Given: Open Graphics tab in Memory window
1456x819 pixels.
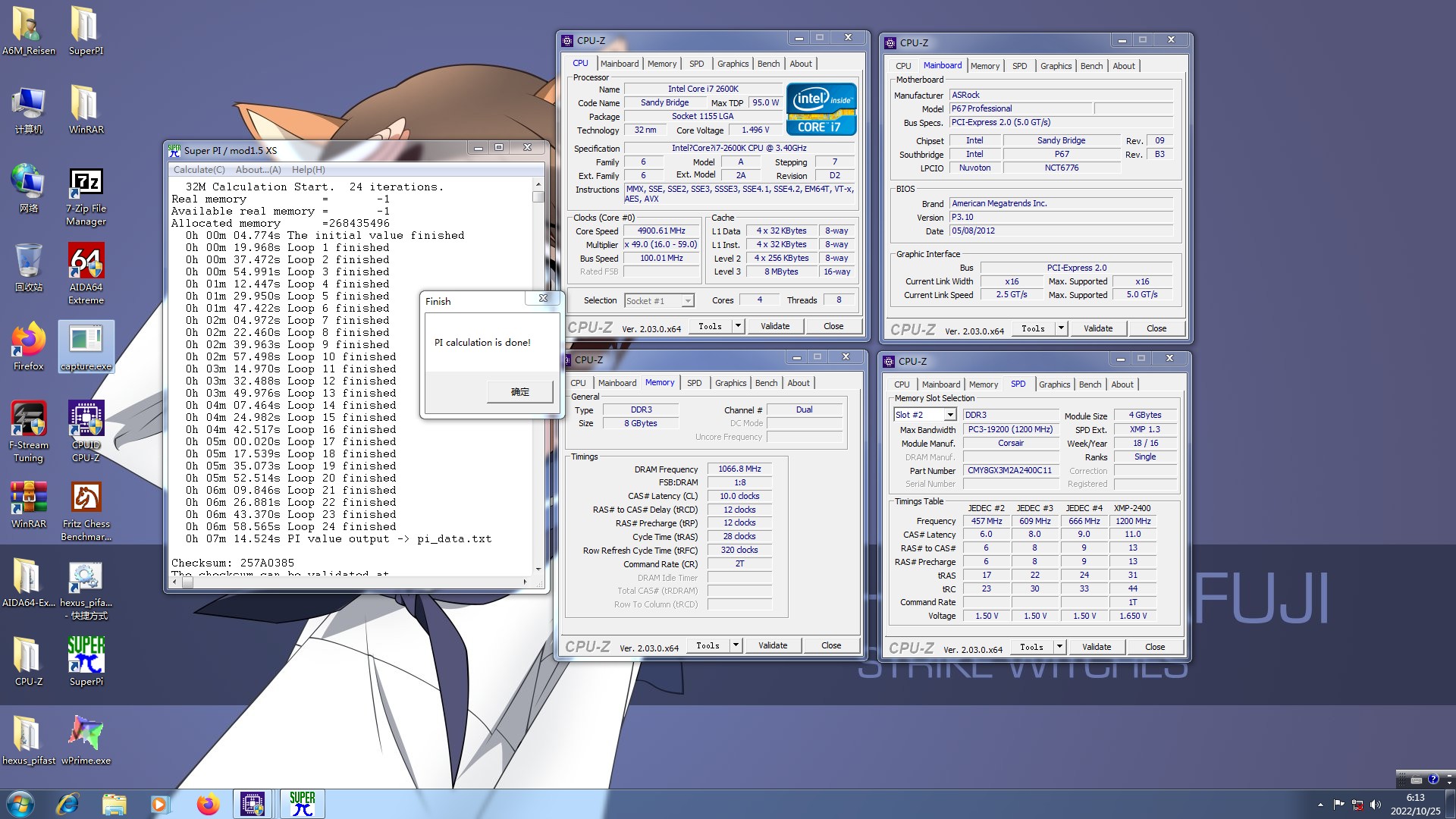Looking at the screenshot, I should (x=730, y=383).
